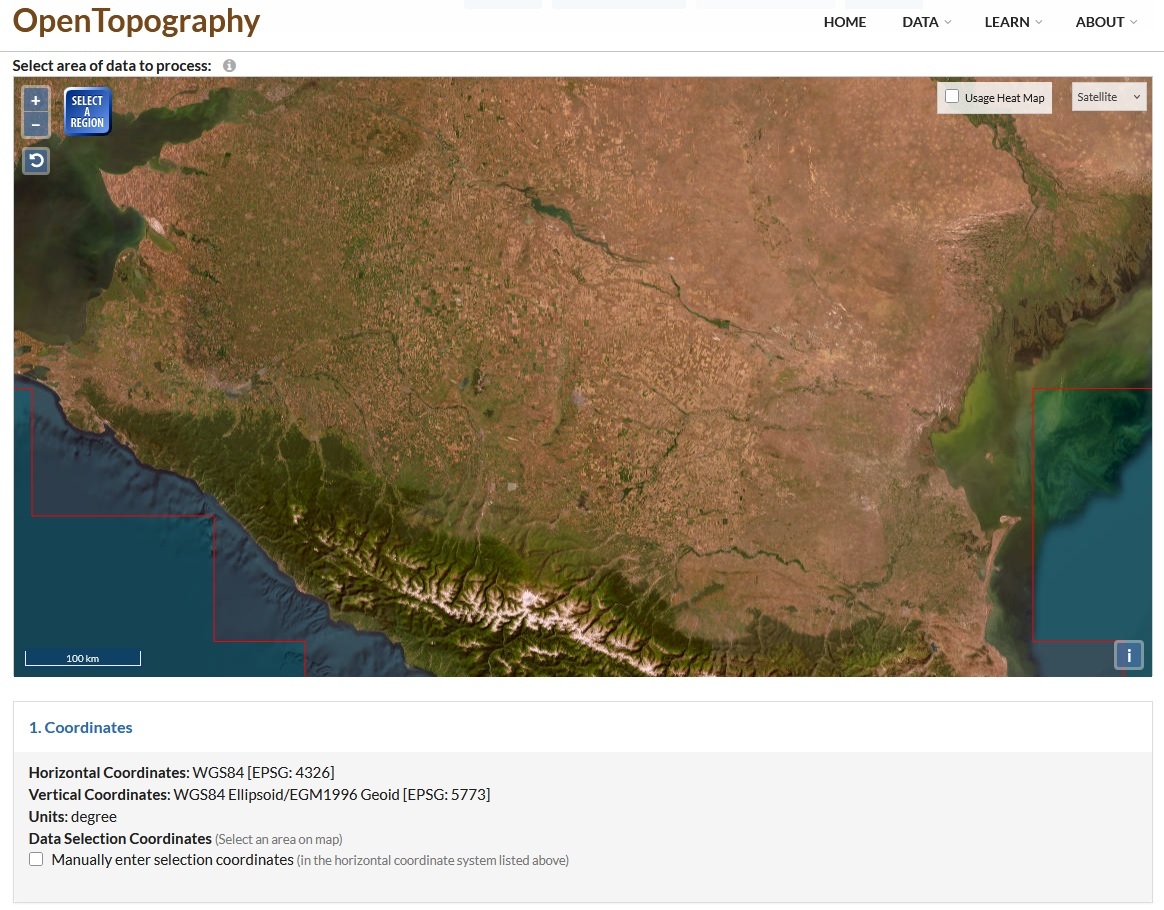Show map attribution via the 'i' button
The height and width of the screenshot is (910, 1164).
coord(1129,655)
